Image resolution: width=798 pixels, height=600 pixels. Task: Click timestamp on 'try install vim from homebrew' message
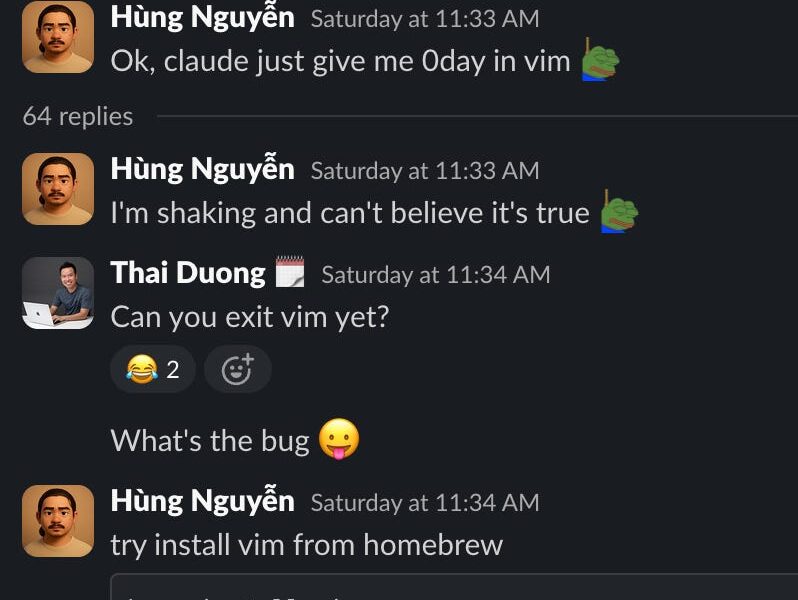pyautogui.click(x=425, y=503)
